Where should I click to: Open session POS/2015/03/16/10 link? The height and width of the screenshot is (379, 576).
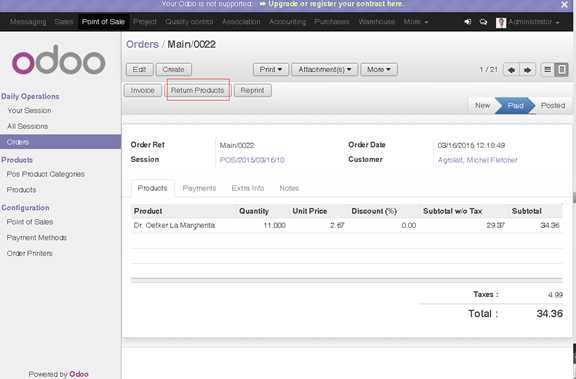pyautogui.click(x=252, y=160)
